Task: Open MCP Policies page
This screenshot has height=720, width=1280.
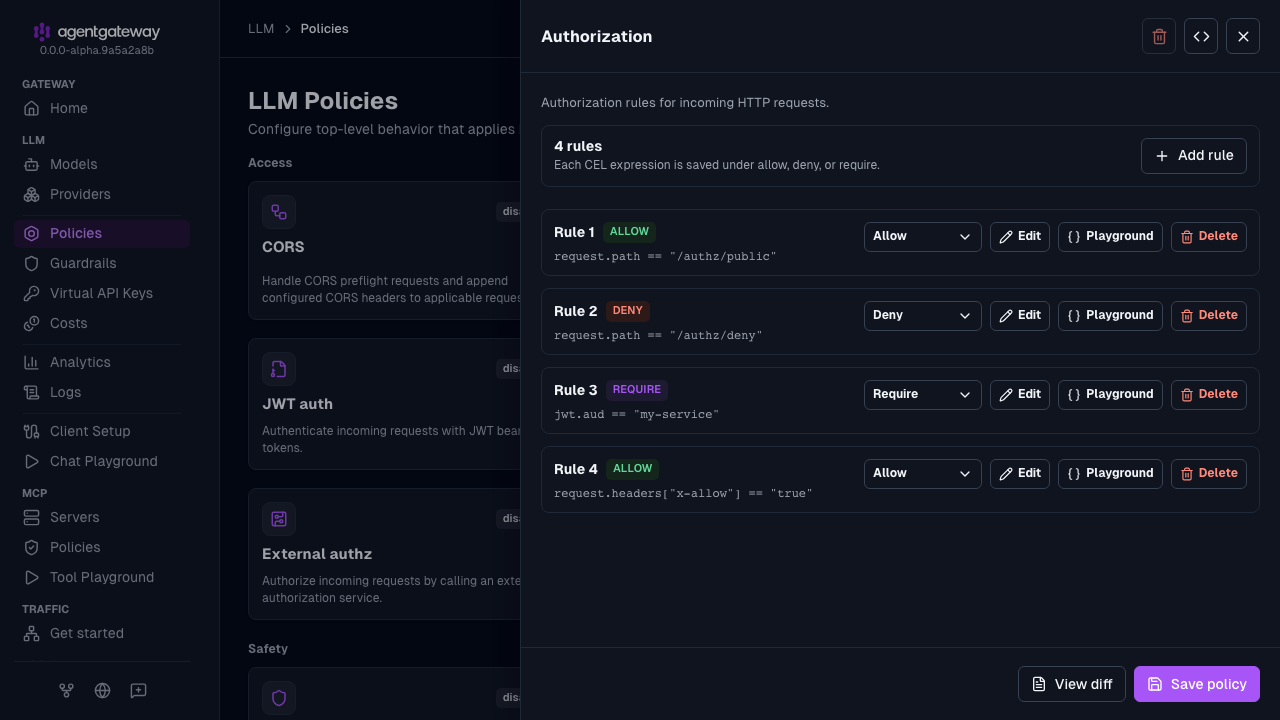Action: (x=102, y=547)
